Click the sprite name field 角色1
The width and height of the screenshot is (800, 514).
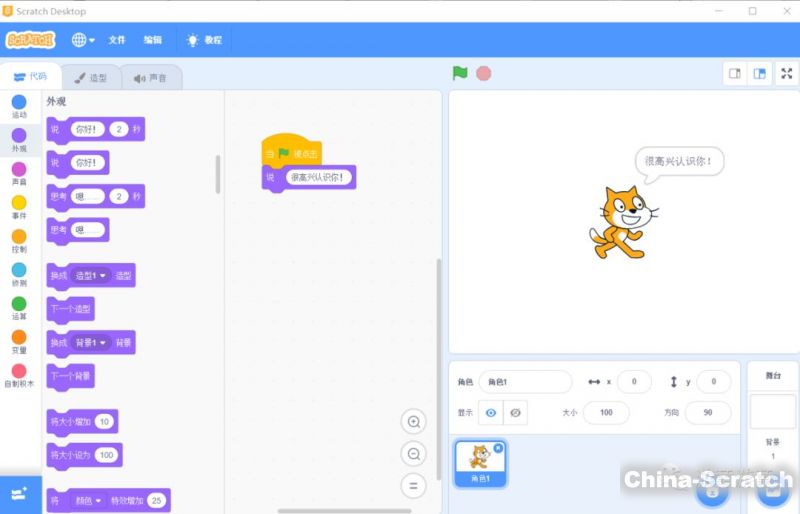coord(524,381)
